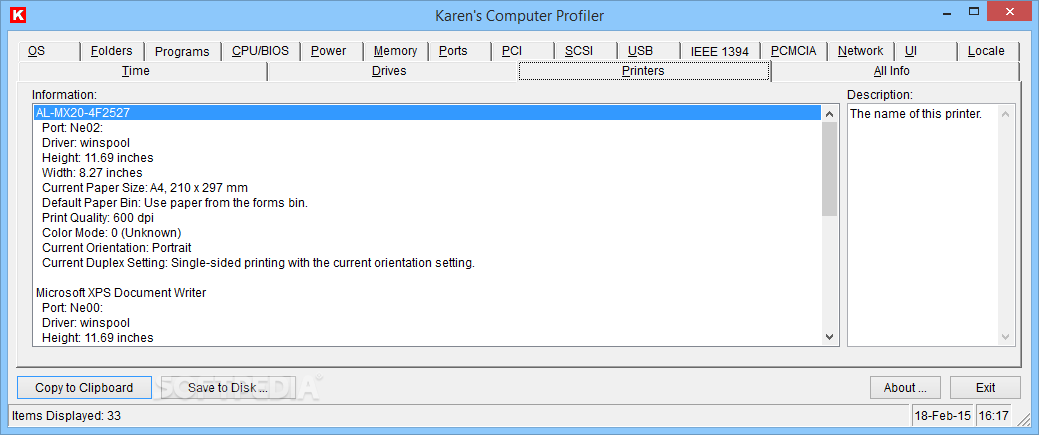Switch to the Time tab

[x=142, y=71]
